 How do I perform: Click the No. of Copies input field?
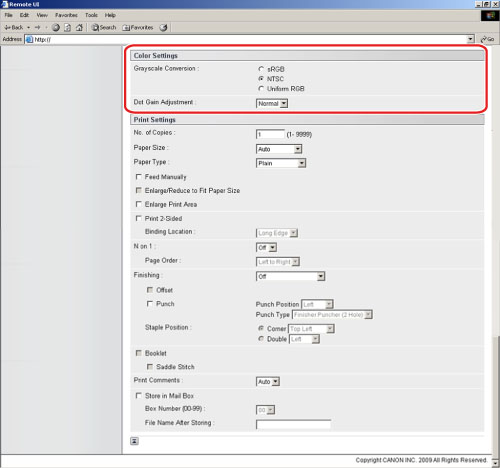[270, 134]
